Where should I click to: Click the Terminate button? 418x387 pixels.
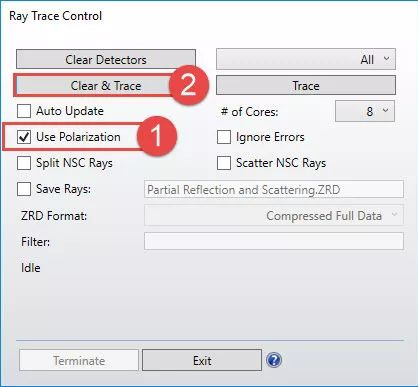click(x=79, y=360)
